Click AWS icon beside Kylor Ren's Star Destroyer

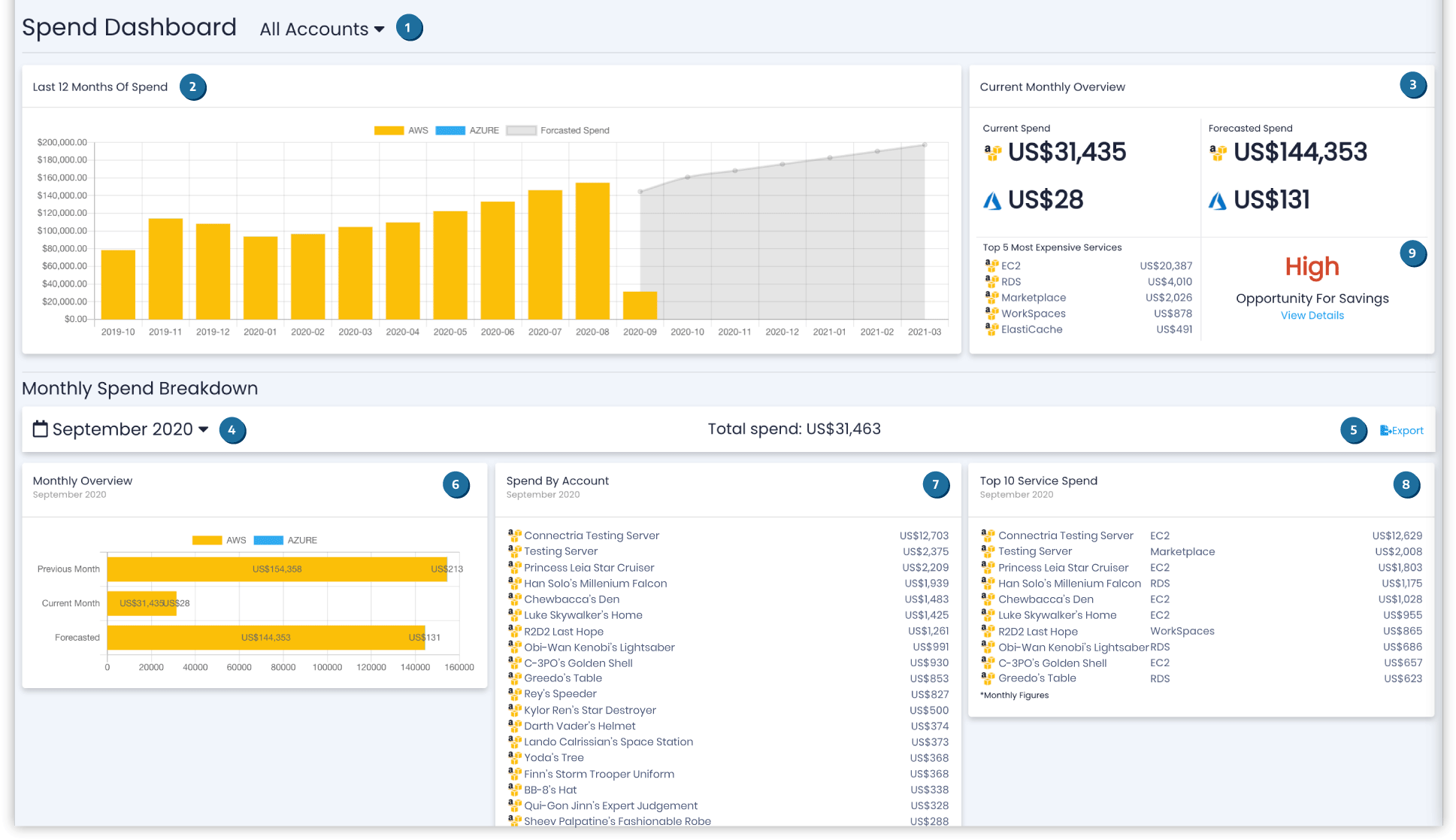click(x=515, y=709)
